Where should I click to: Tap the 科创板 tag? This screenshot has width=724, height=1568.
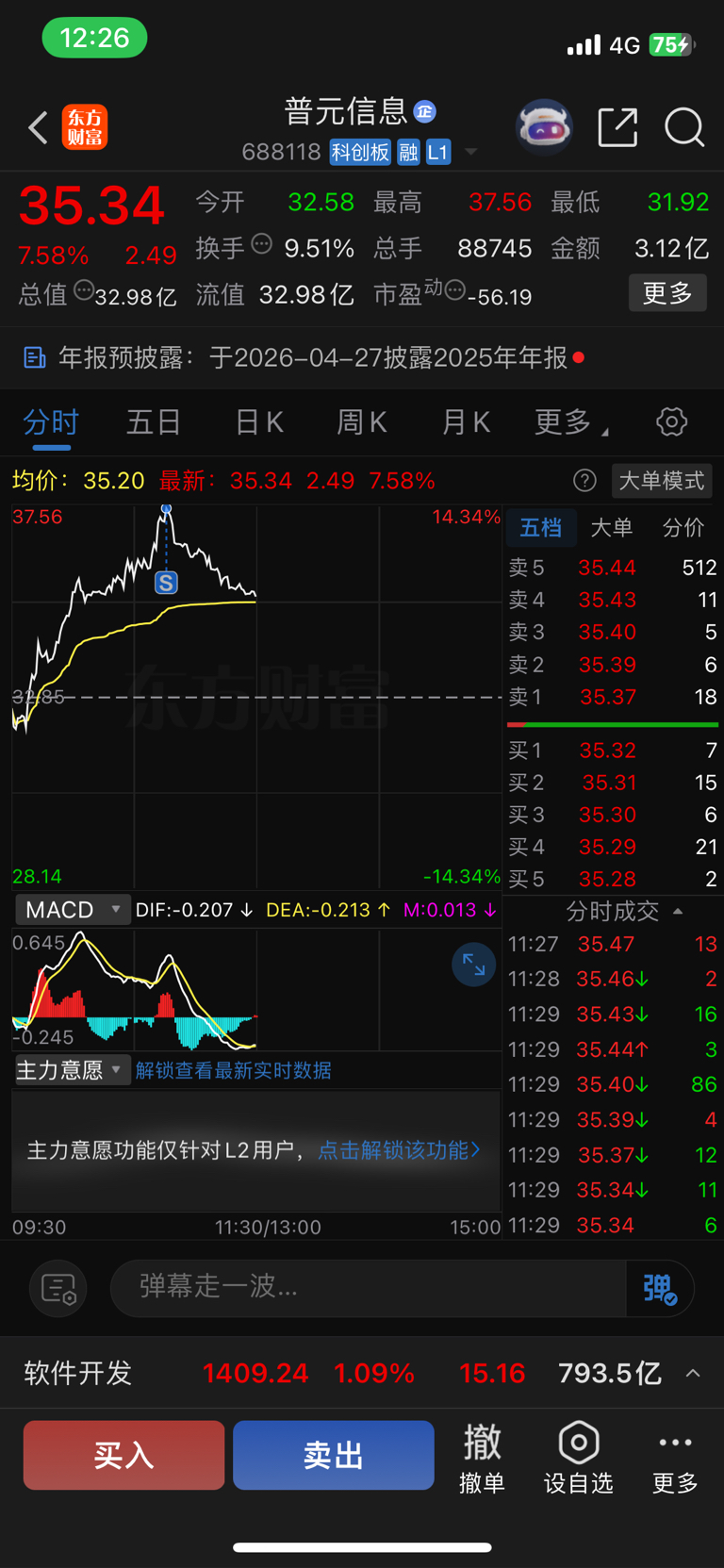coord(360,153)
